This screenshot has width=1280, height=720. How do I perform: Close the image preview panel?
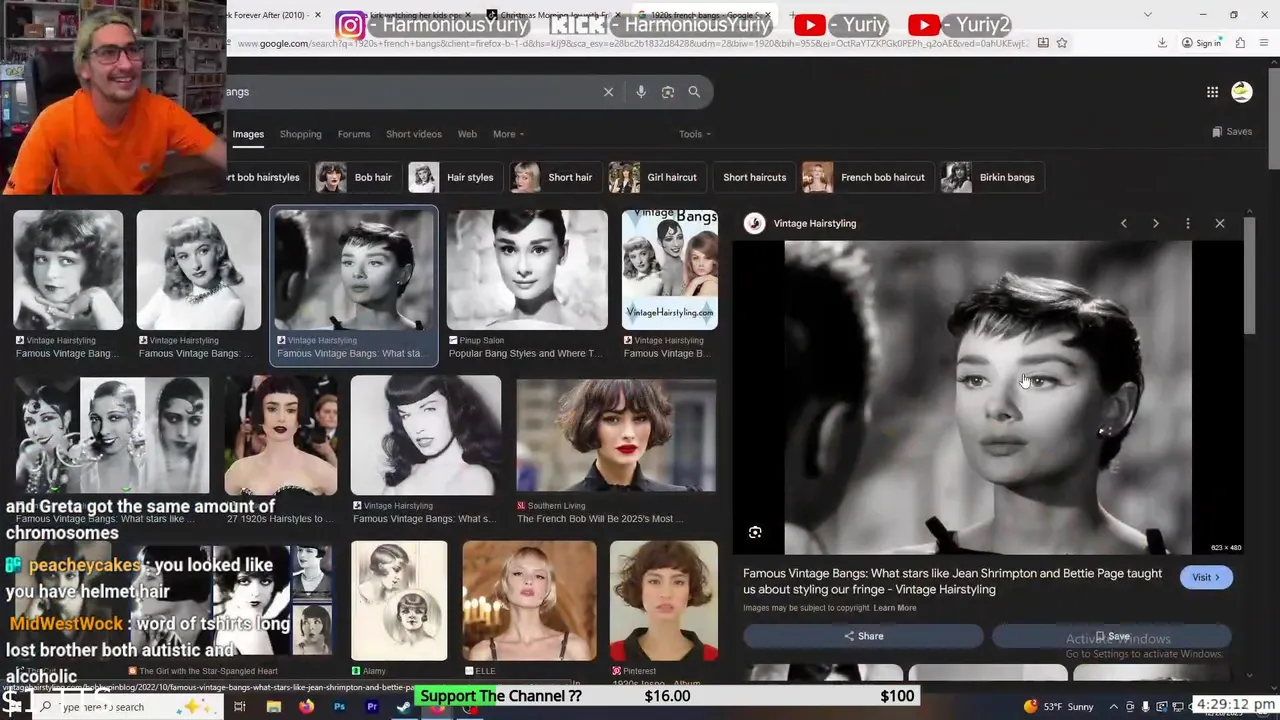1220,223
